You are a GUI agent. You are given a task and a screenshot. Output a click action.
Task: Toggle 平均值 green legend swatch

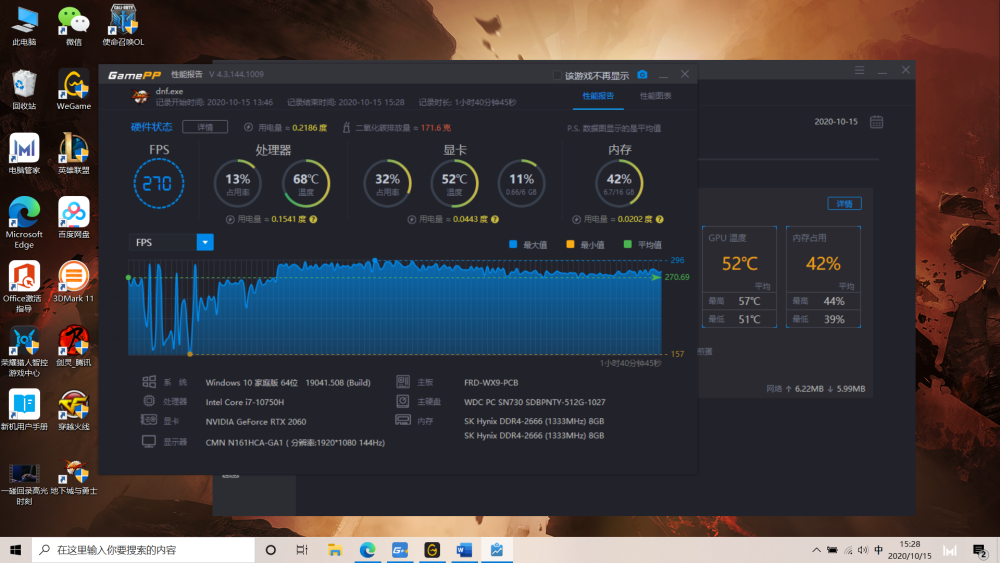tap(628, 244)
